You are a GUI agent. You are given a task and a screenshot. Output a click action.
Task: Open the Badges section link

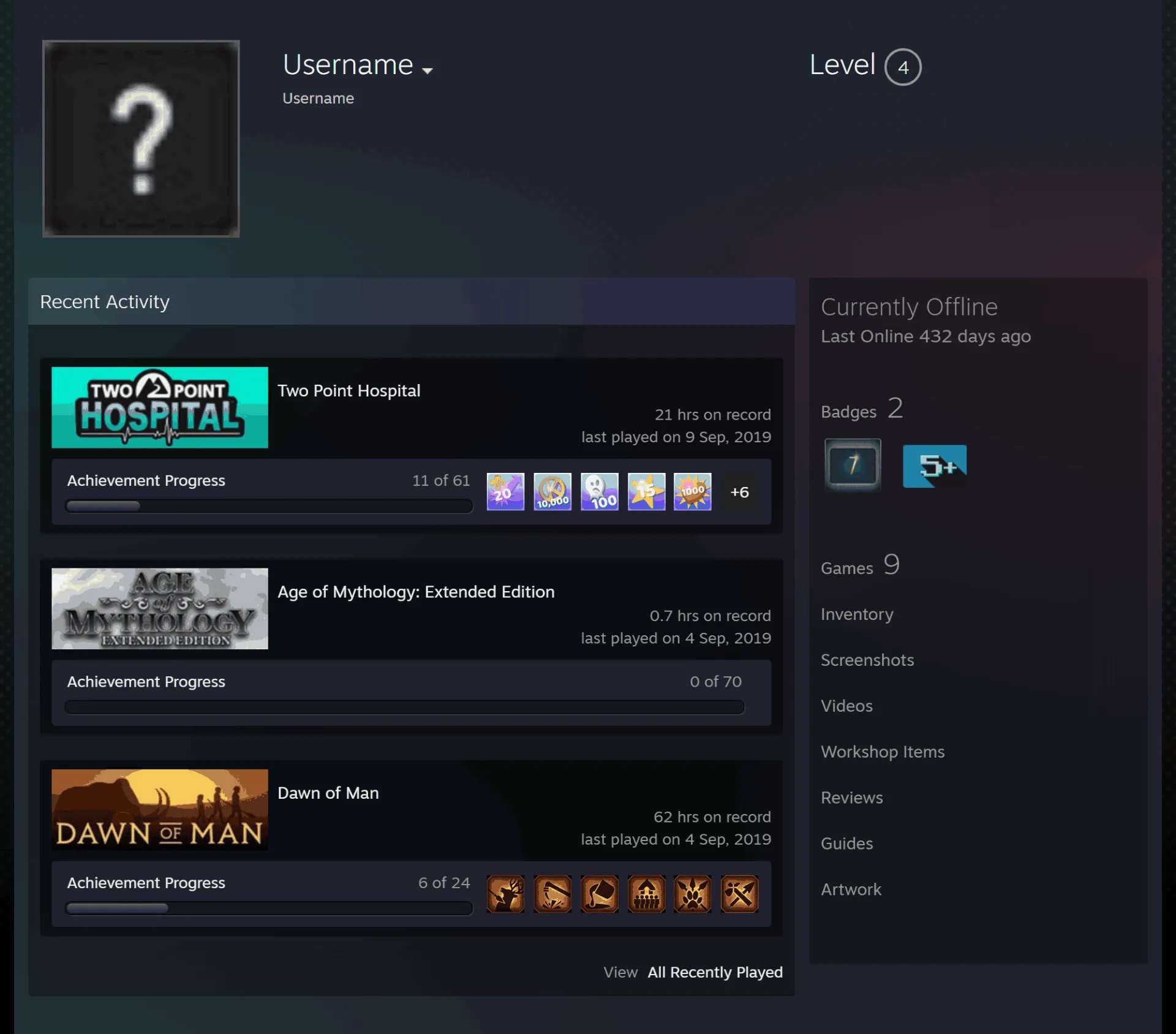coord(862,409)
